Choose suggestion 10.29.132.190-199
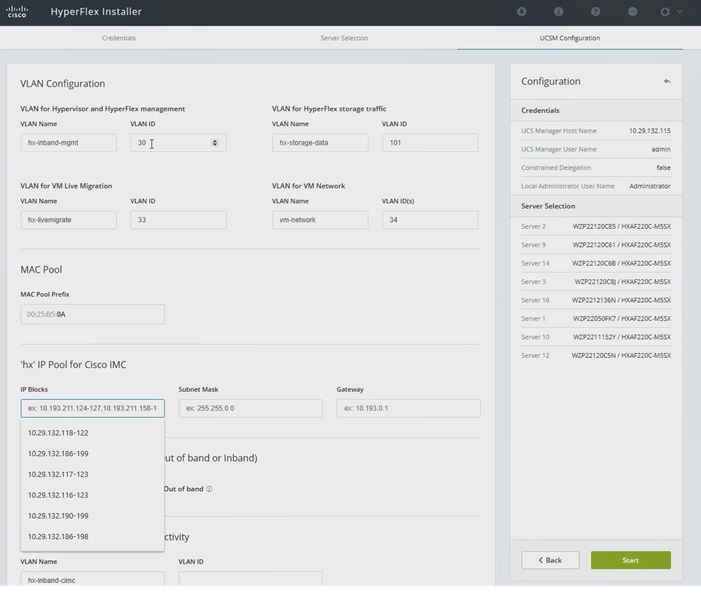The image size is (701, 595). tap(92, 516)
